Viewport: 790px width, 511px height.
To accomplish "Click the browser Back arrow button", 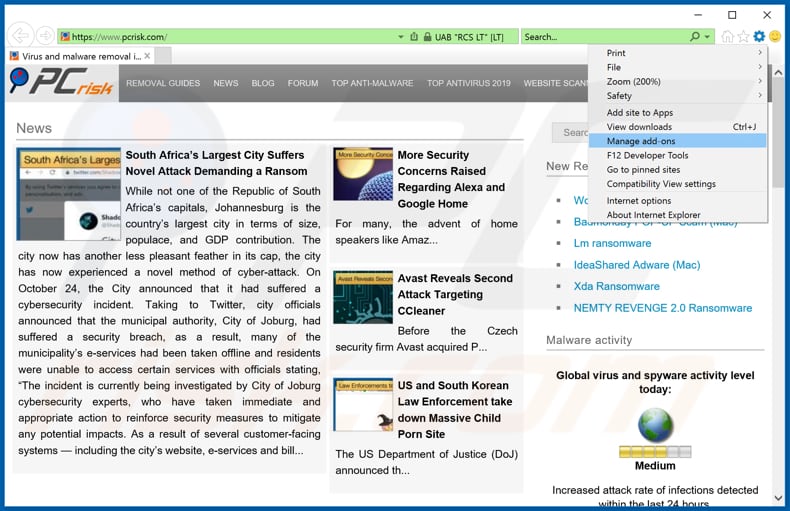I will click(x=19, y=36).
